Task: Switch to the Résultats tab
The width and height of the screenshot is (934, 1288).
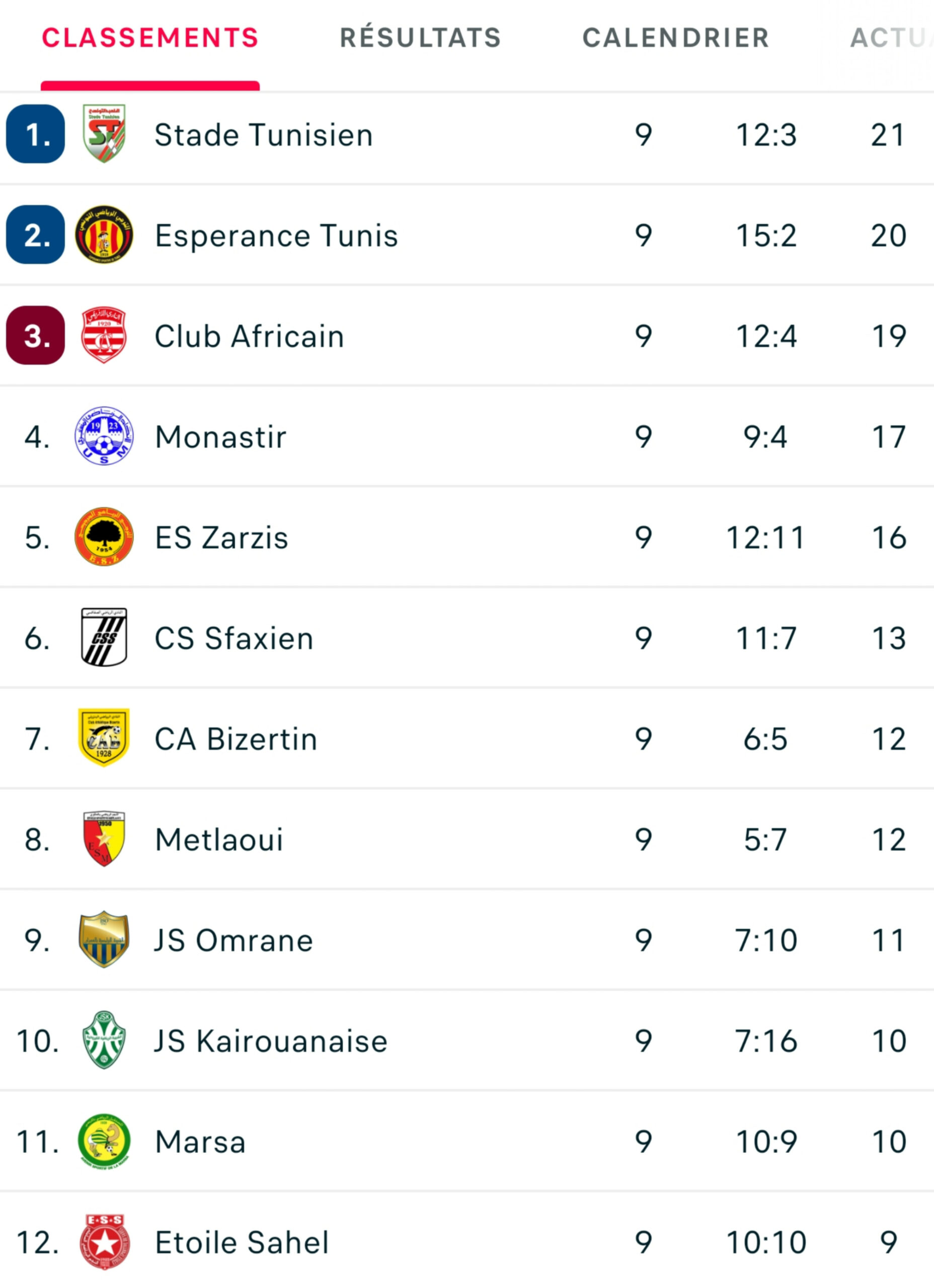Action: [x=420, y=38]
